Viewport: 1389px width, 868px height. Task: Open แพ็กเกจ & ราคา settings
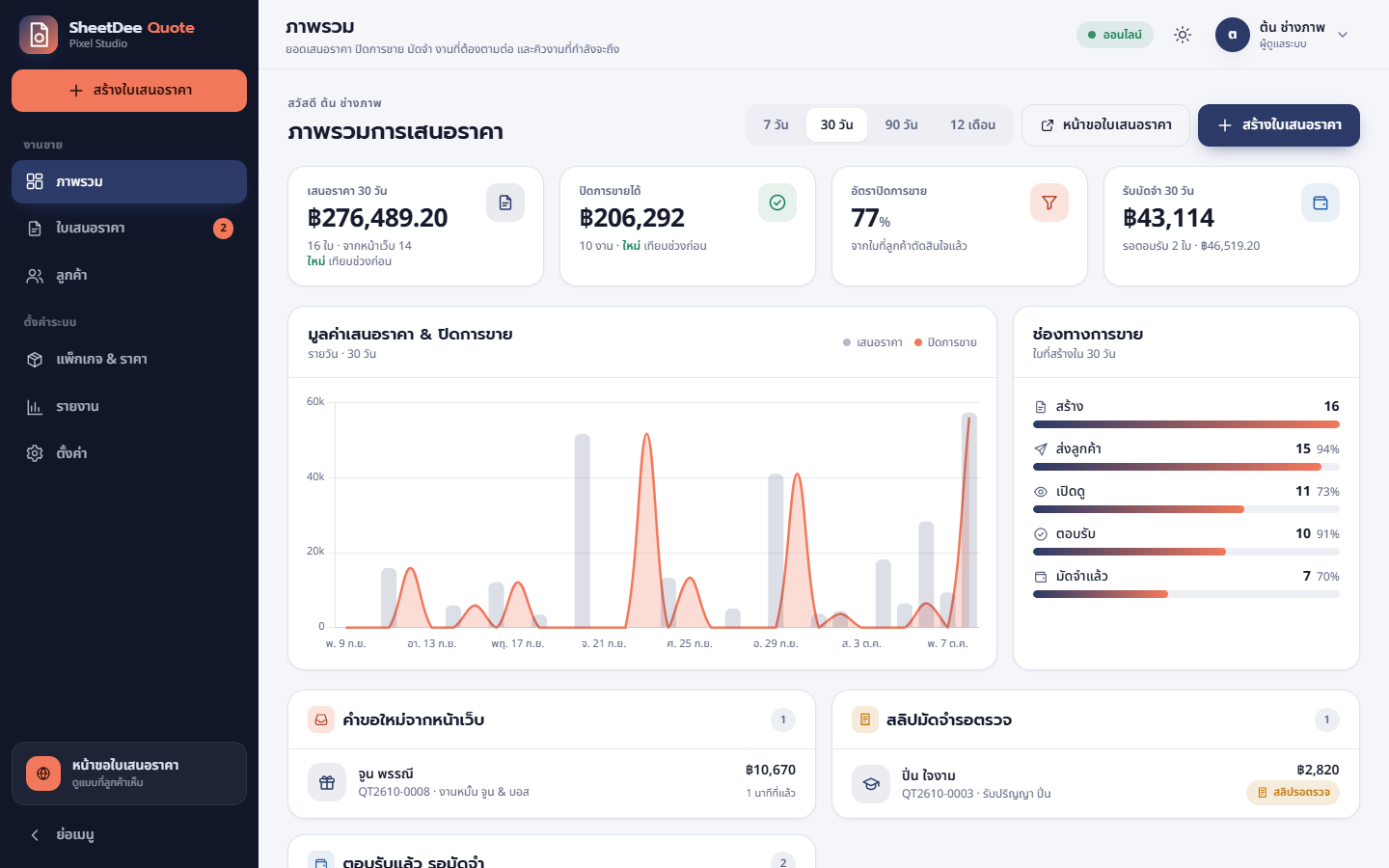coord(129,360)
